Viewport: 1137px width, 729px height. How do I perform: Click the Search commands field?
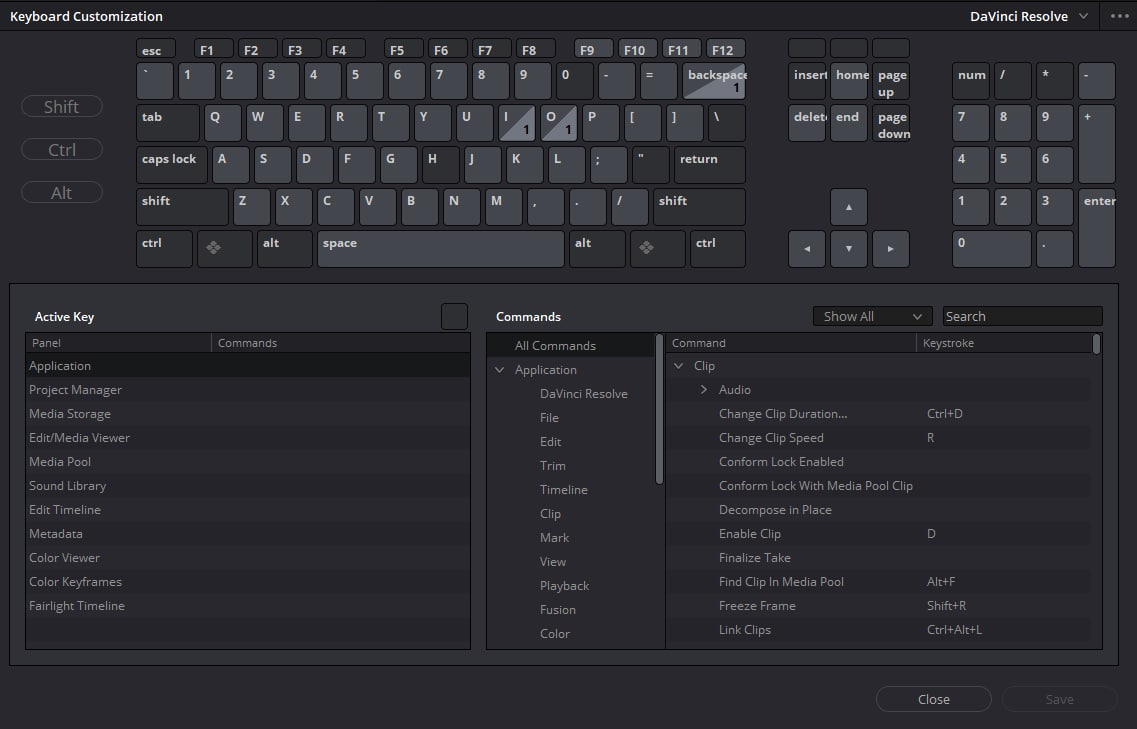tap(1022, 316)
